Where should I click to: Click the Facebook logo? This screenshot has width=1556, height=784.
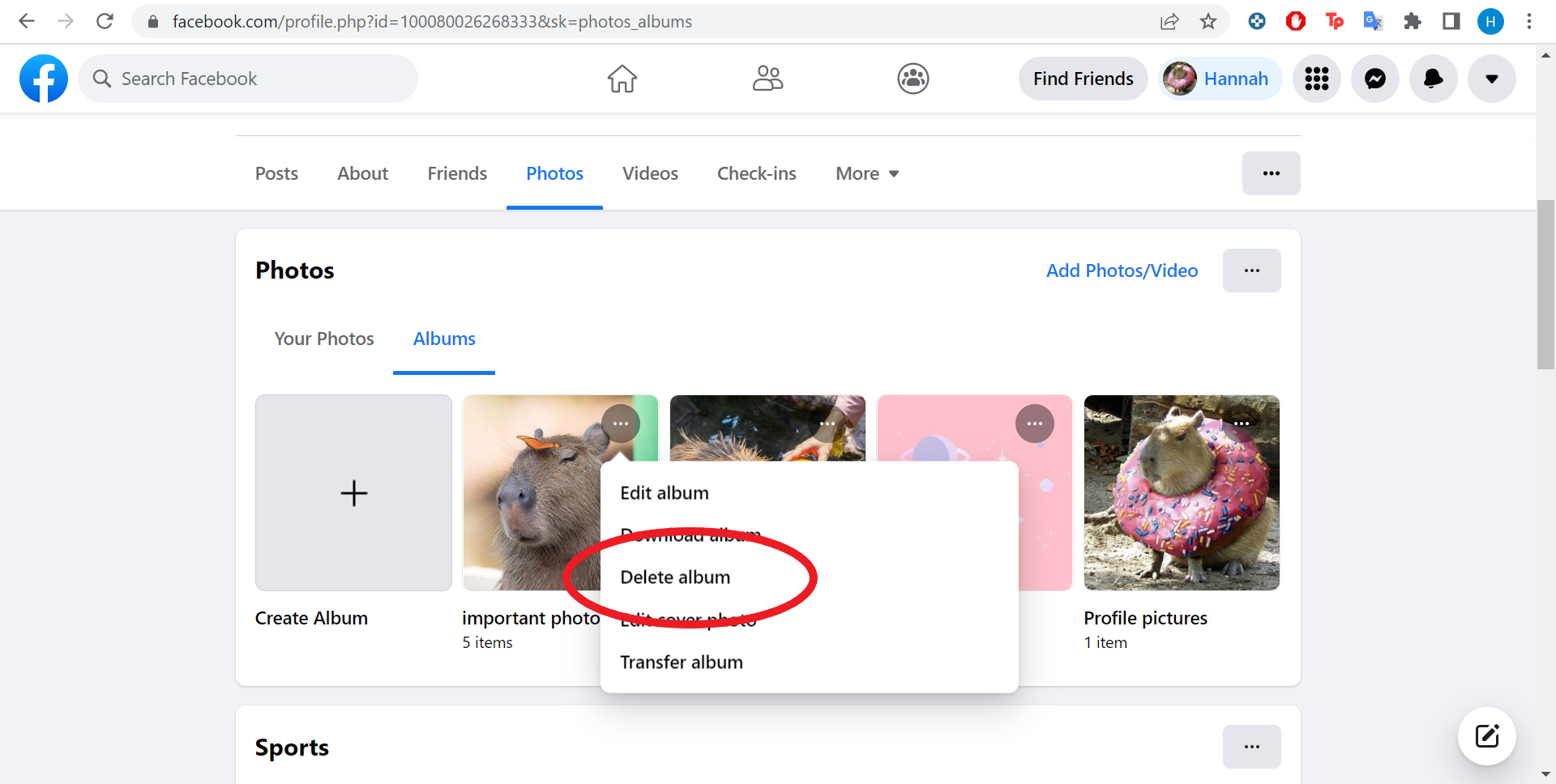click(44, 79)
